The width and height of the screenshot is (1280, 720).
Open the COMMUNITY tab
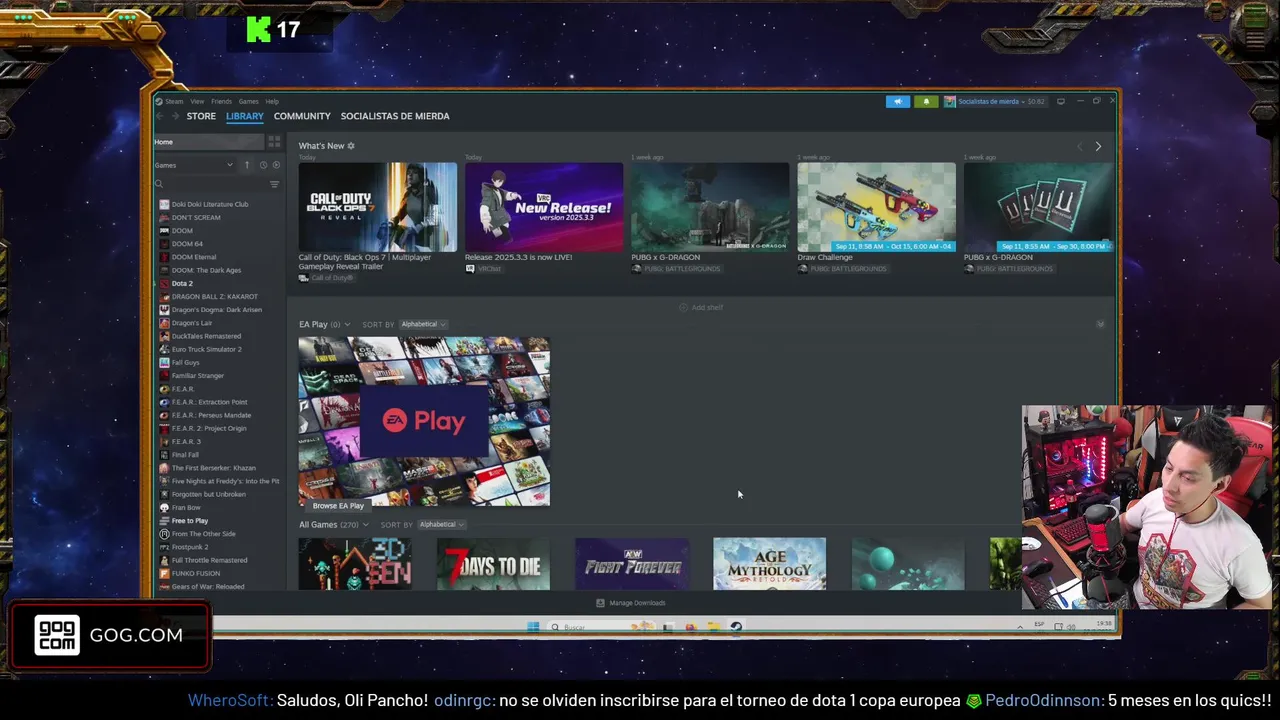[x=302, y=116]
